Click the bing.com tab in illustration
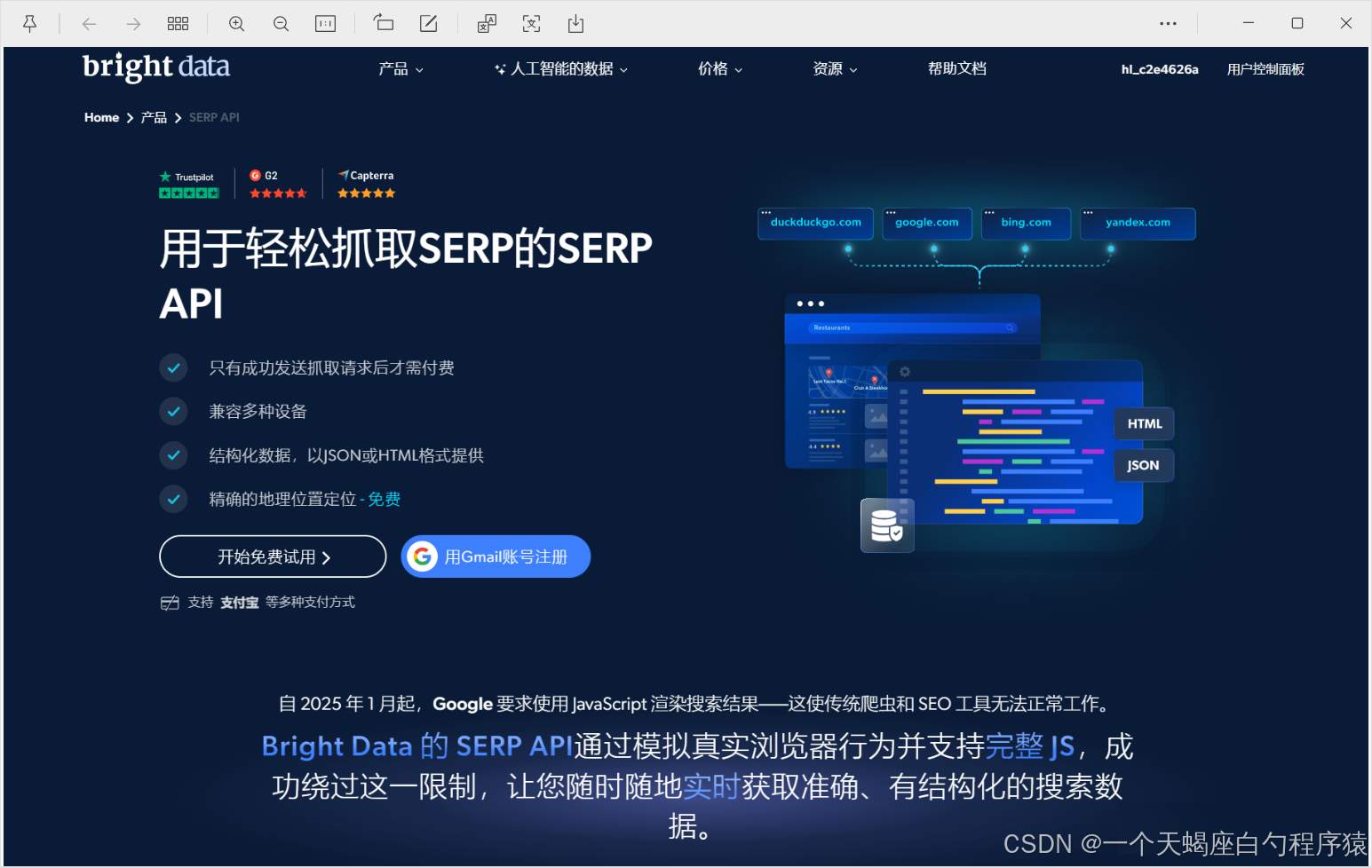Image resolution: width=1372 pixels, height=868 pixels. pos(1026,223)
